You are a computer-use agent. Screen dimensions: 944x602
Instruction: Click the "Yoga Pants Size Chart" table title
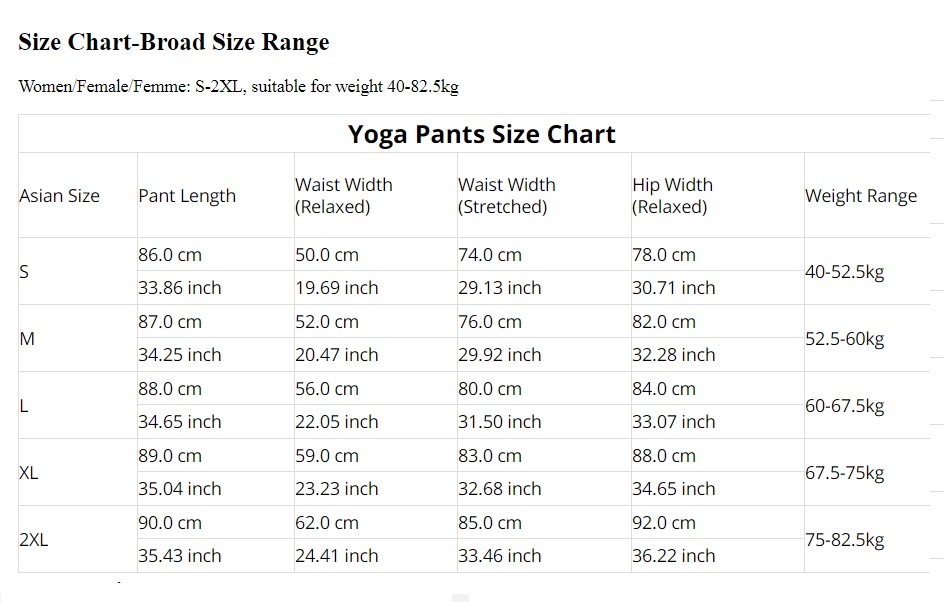pos(481,134)
